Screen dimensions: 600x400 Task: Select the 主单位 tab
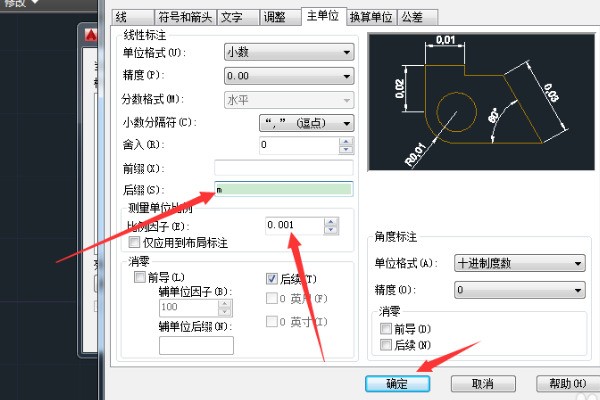coord(323,16)
